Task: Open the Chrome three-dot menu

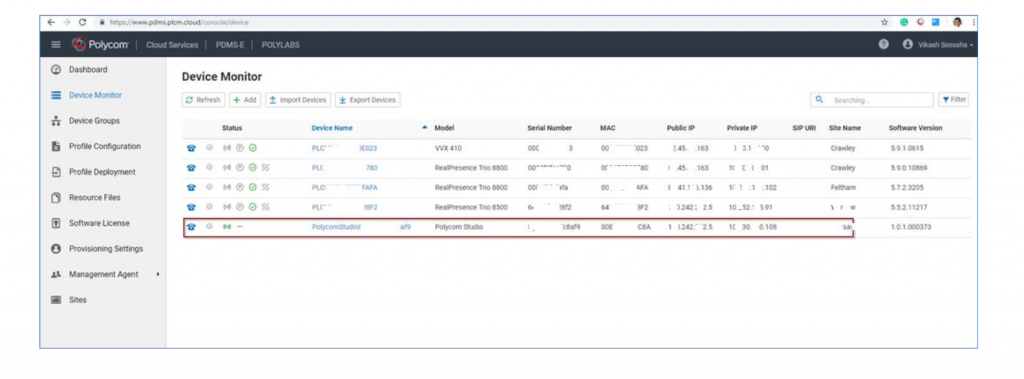Action: [973, 22]
